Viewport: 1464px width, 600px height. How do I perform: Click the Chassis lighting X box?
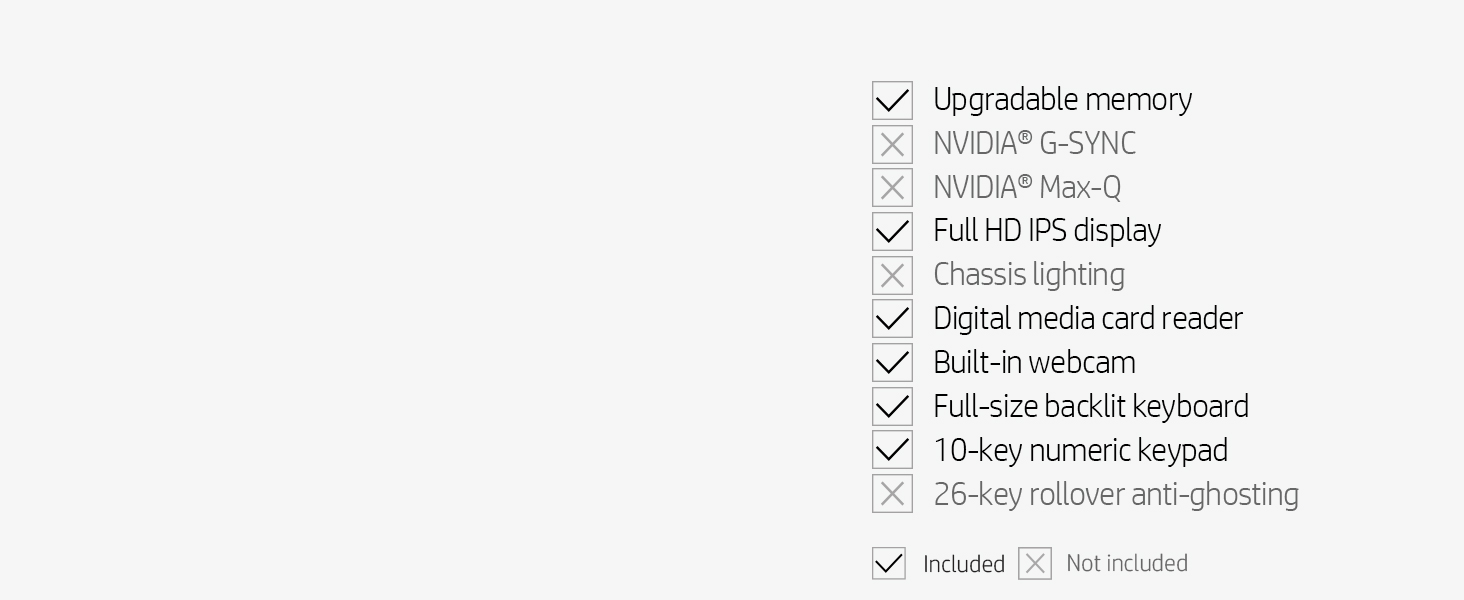[892, 276]
